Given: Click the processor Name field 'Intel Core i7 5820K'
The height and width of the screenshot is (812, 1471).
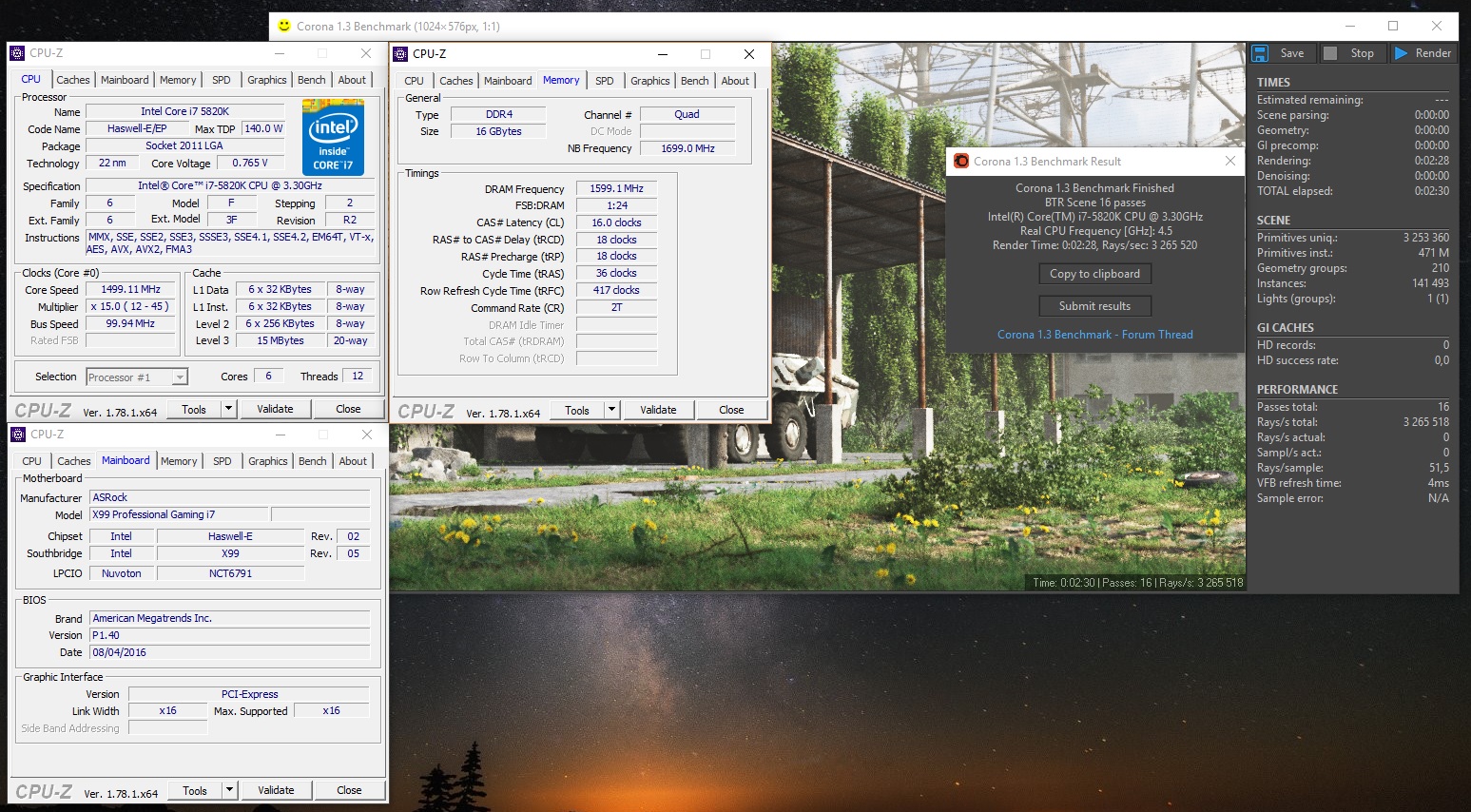Looking at the screenshot, I should click(x=185, y=111).
